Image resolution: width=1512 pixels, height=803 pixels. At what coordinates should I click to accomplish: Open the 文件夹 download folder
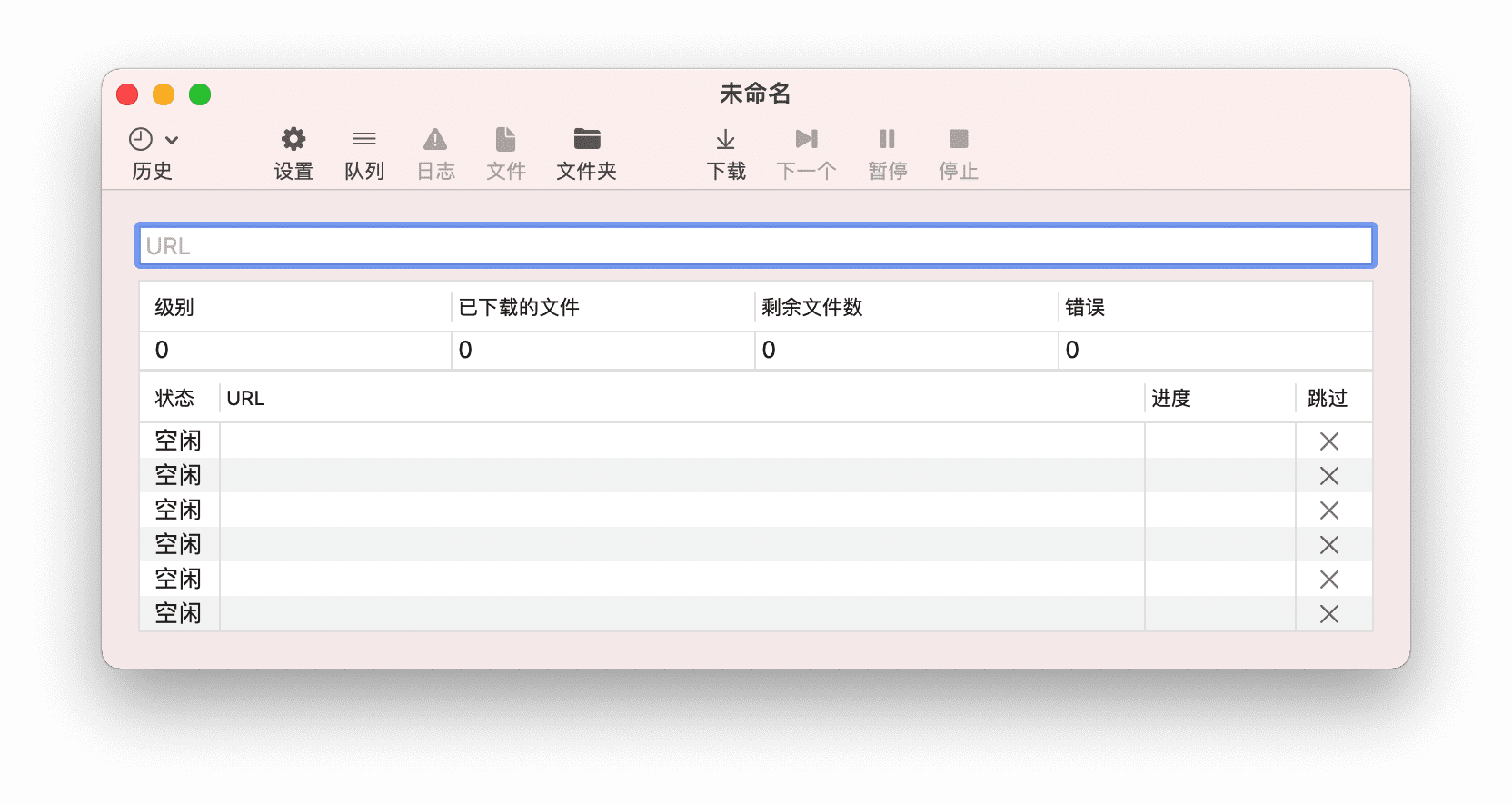(586, 139)
